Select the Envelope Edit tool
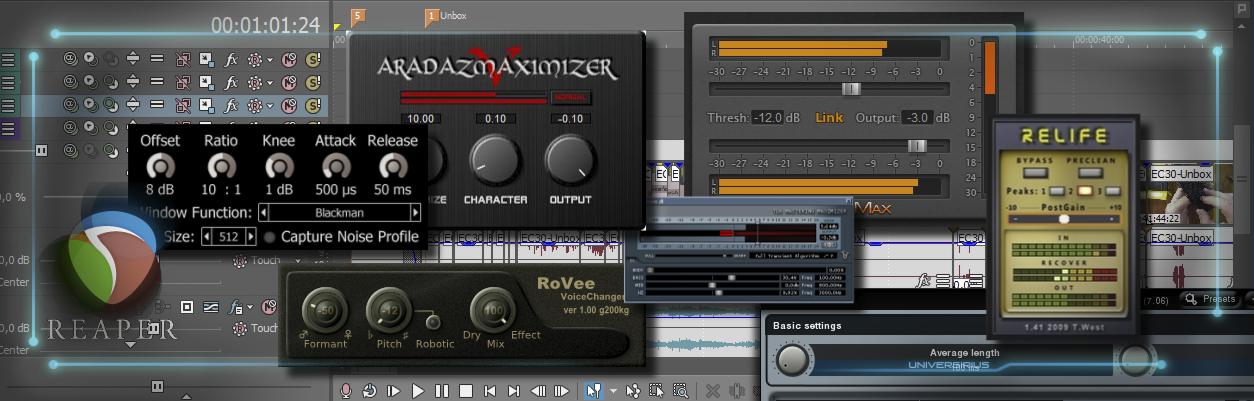 tap(633, 391)
